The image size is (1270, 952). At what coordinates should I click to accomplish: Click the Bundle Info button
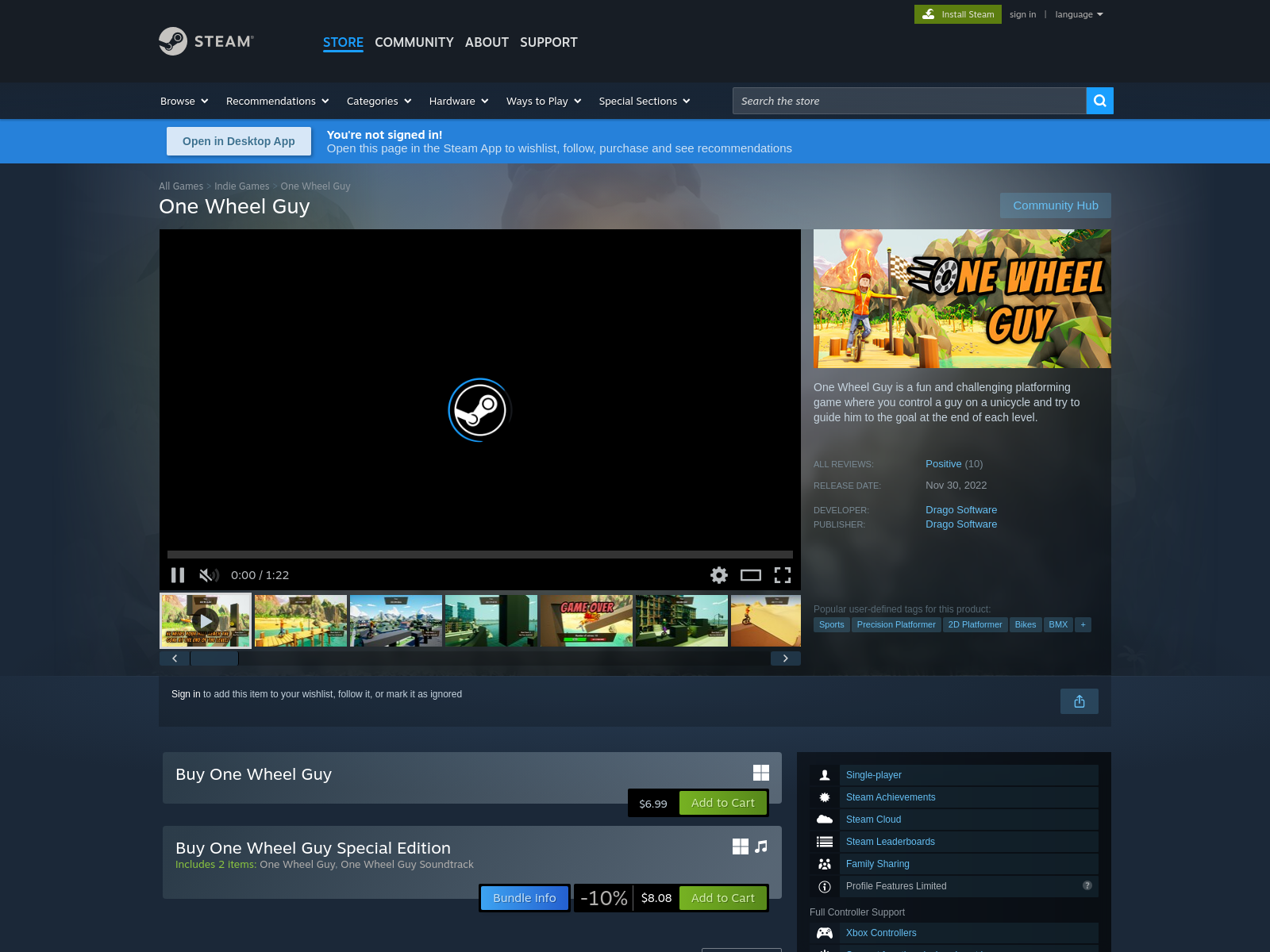(525, 898)
